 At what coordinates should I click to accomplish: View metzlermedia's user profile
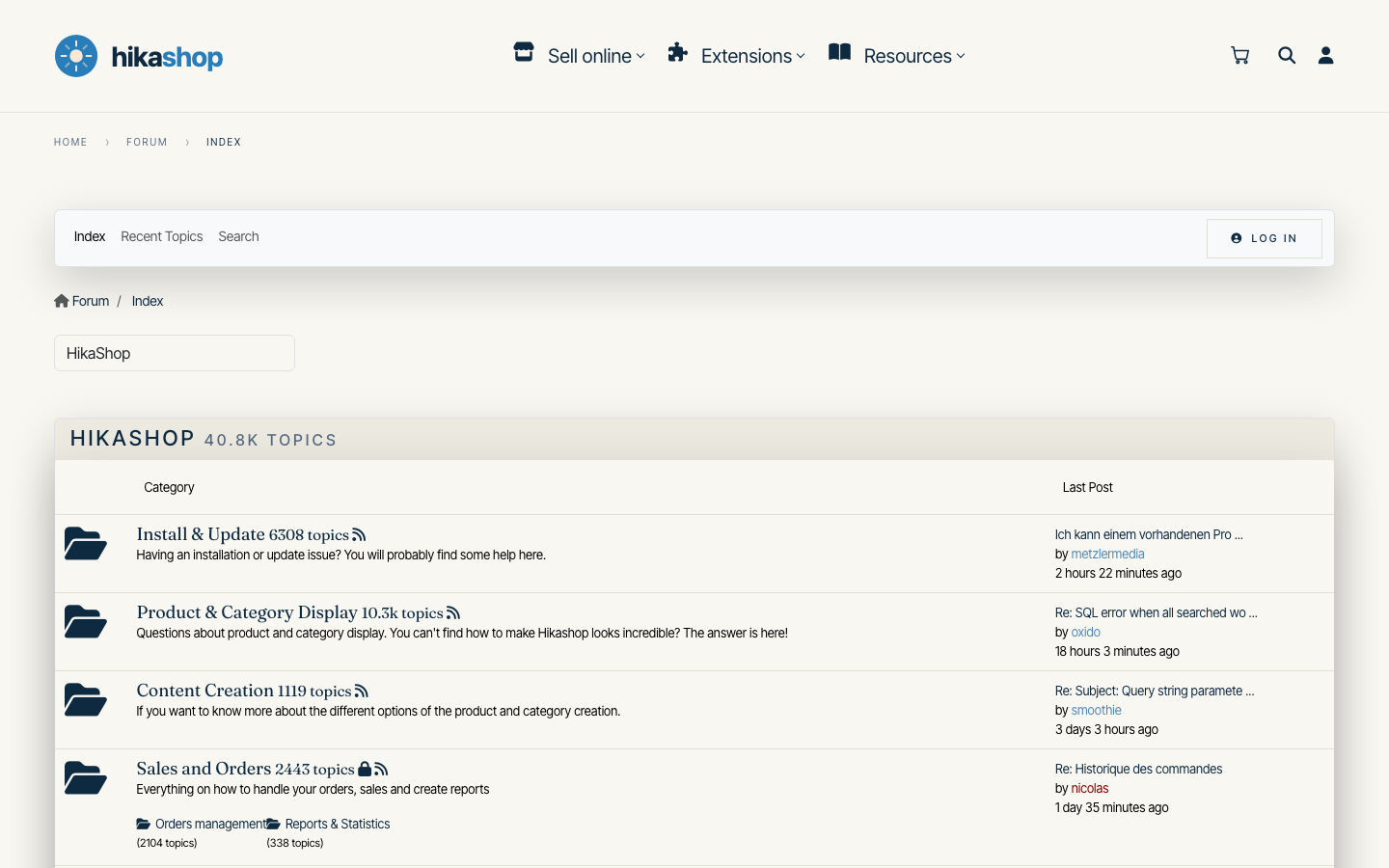pyautogui.click(x=1108, y=554)
